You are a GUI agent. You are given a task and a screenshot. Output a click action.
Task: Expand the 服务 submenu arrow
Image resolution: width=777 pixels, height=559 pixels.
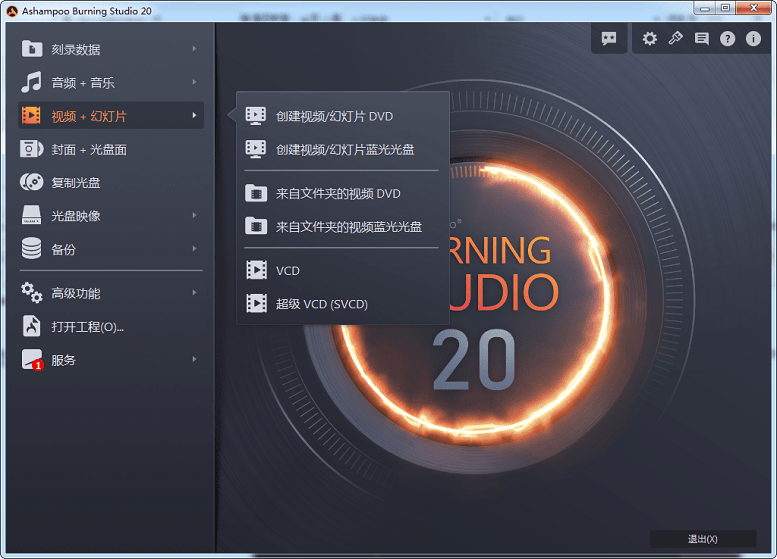tap(194, 359)
